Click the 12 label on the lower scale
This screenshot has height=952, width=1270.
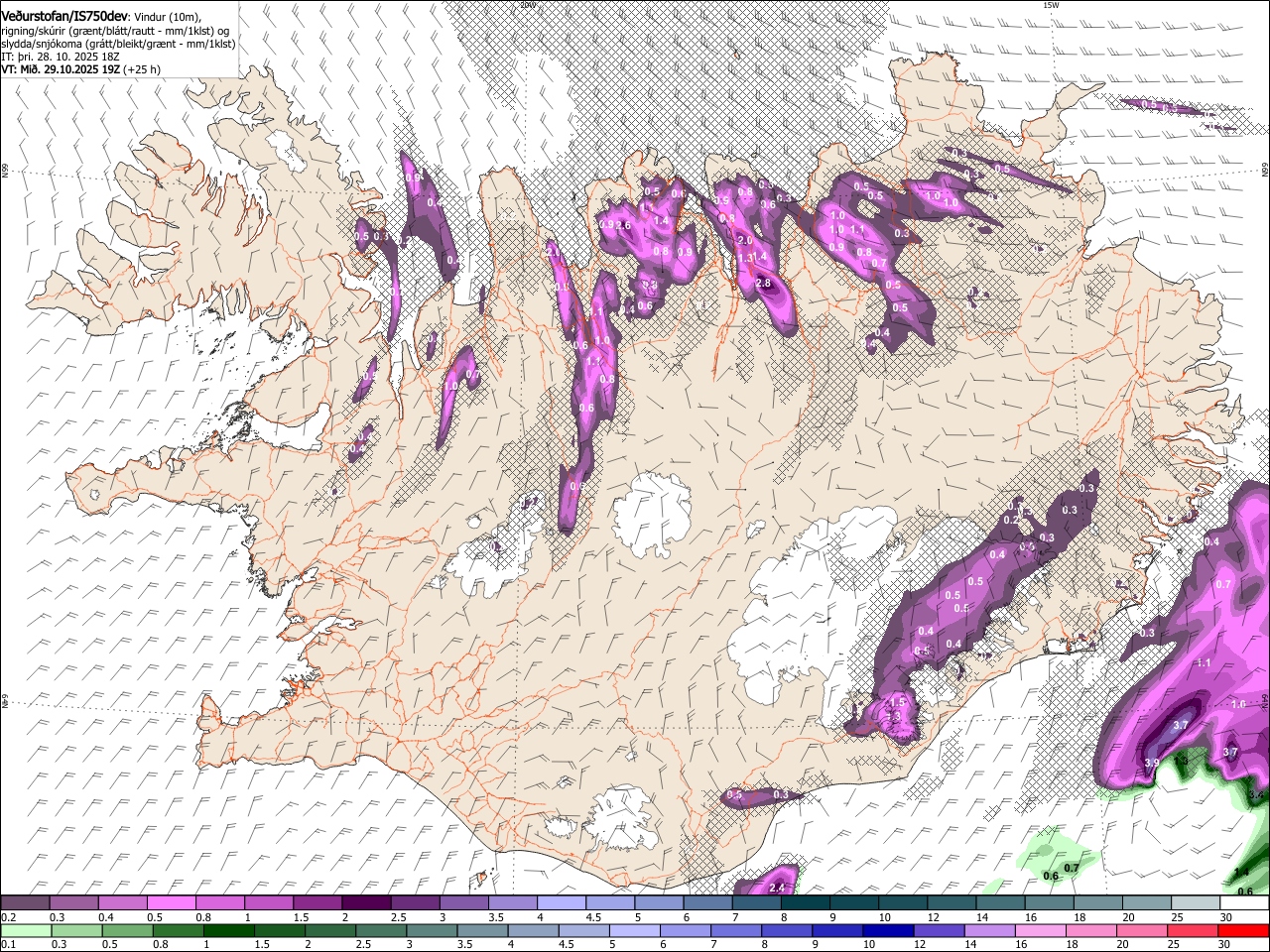click(920, 945)
